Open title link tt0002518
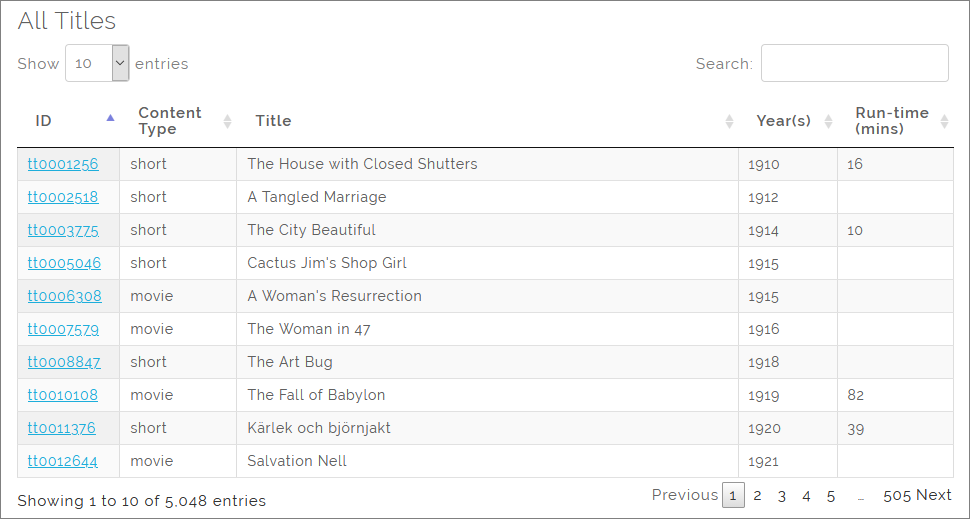 [x=63, y=197]
